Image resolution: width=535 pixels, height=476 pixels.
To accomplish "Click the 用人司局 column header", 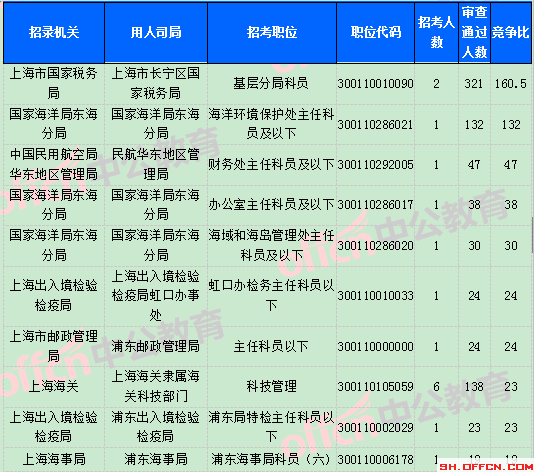I will coord(156,33).
